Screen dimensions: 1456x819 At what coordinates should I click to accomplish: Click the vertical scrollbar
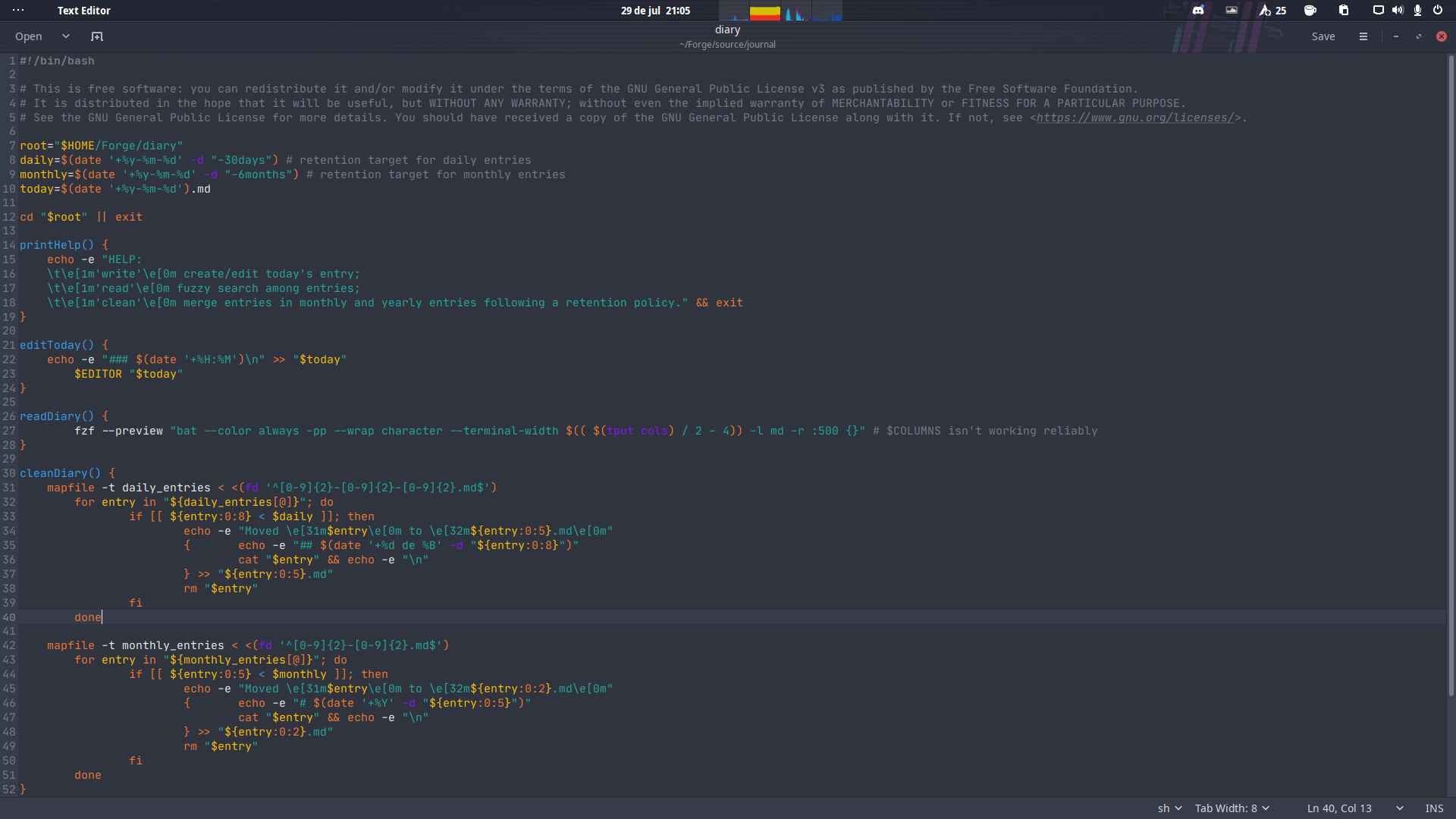tap(1451, 379)
